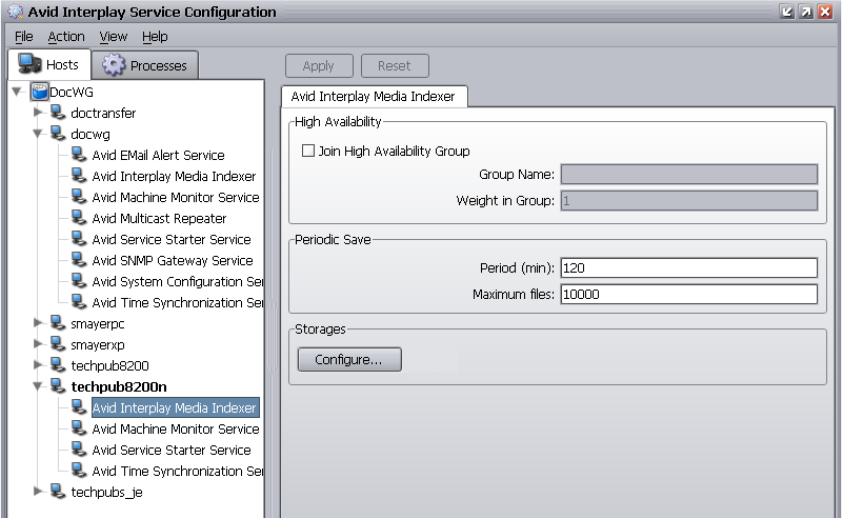Click the techpub8200n host icon
Image resolution: width=842 pixels, height=518 pixels.
[x=58, y=386]
